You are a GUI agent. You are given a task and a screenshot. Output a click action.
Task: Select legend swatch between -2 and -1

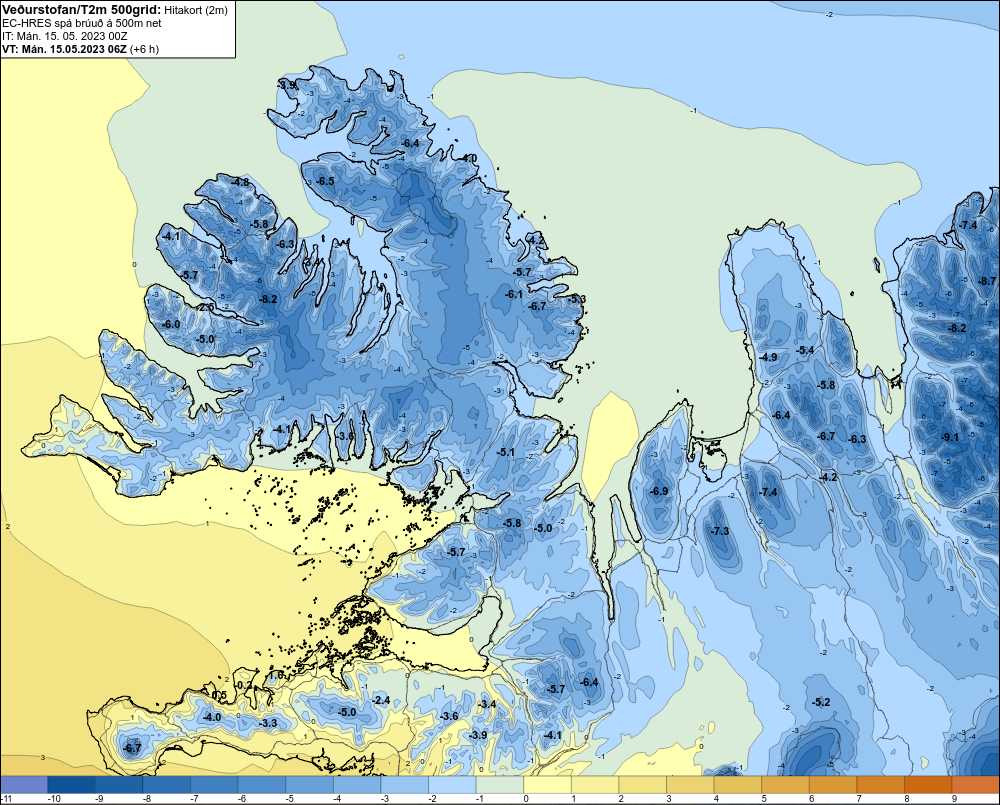(x=452, y=785)
